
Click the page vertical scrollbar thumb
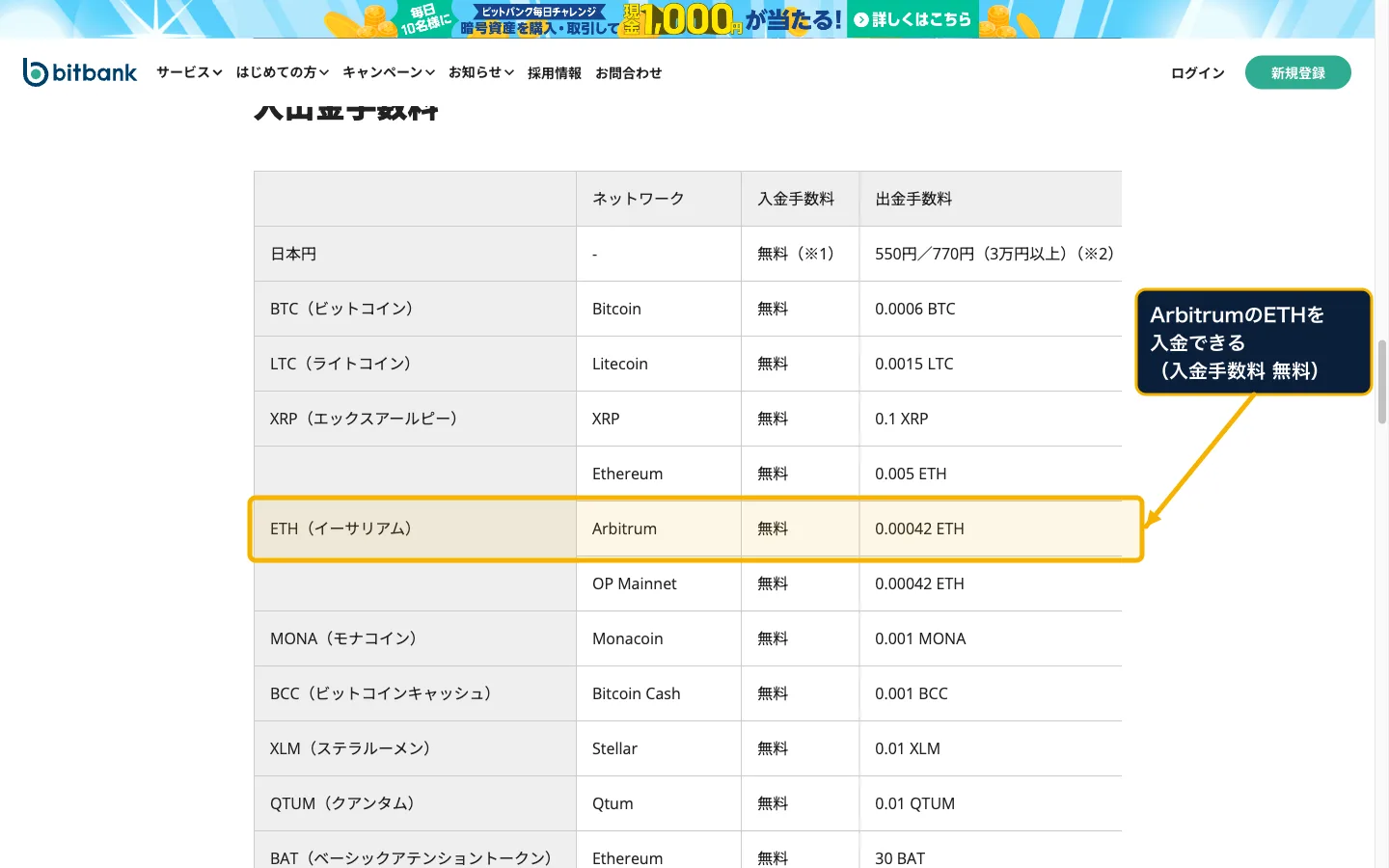1382,382
